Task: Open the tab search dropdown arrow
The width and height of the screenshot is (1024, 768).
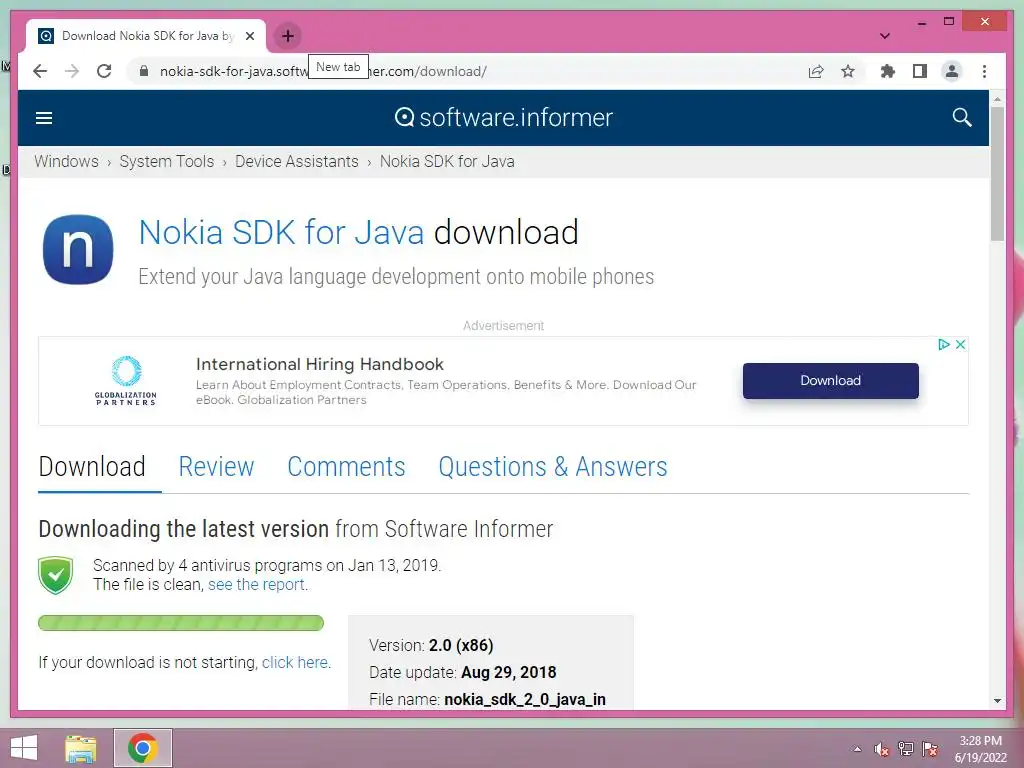Action: (885, 36)
